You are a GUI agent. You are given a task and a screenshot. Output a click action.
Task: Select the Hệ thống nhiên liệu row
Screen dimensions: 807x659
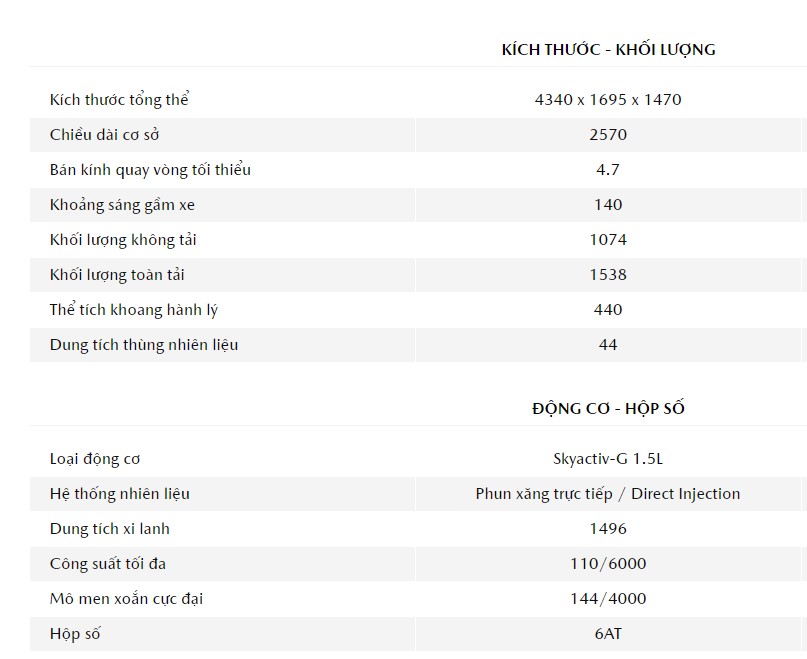point(418,494)
